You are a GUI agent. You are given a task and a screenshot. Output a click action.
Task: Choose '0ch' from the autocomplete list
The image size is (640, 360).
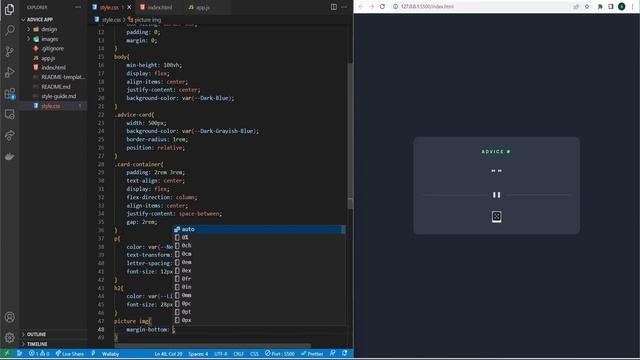259,246
